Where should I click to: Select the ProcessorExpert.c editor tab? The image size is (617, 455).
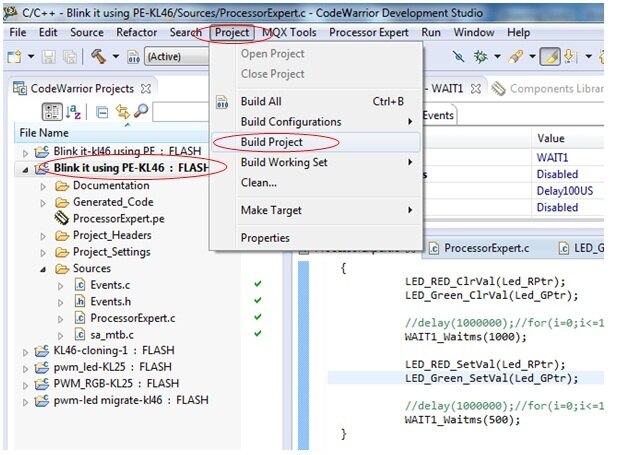[x=479, y=248]
